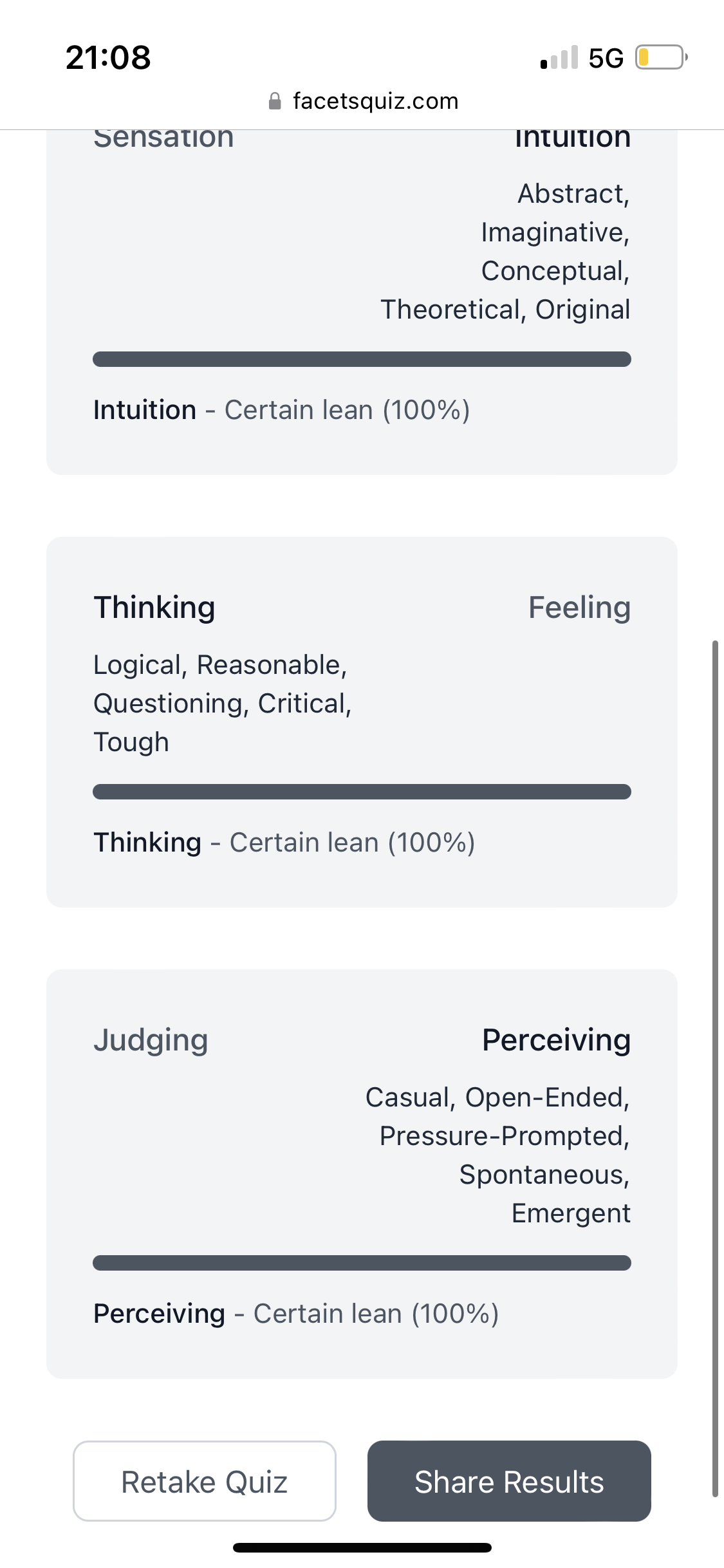The width and height of the screenshot is (724, 1568).
Task: Tap the cellular signal bars icon
Action: tap(559, 58)
